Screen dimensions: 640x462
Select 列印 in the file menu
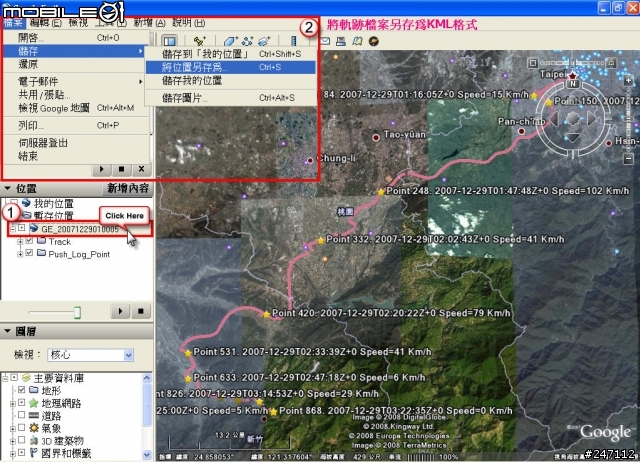click(75, 125)
